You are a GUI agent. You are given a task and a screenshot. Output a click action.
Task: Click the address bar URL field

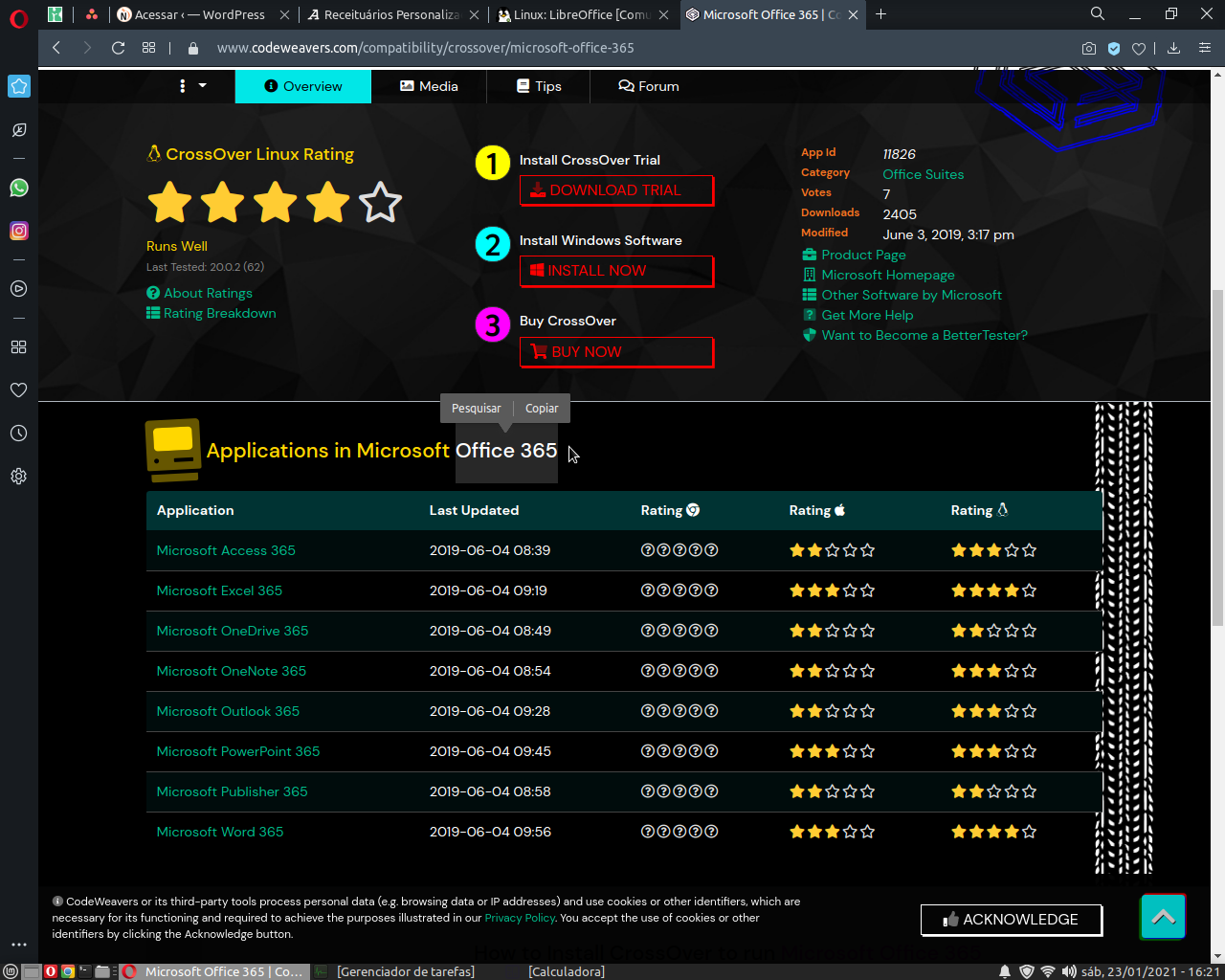(x=632, y=48)
